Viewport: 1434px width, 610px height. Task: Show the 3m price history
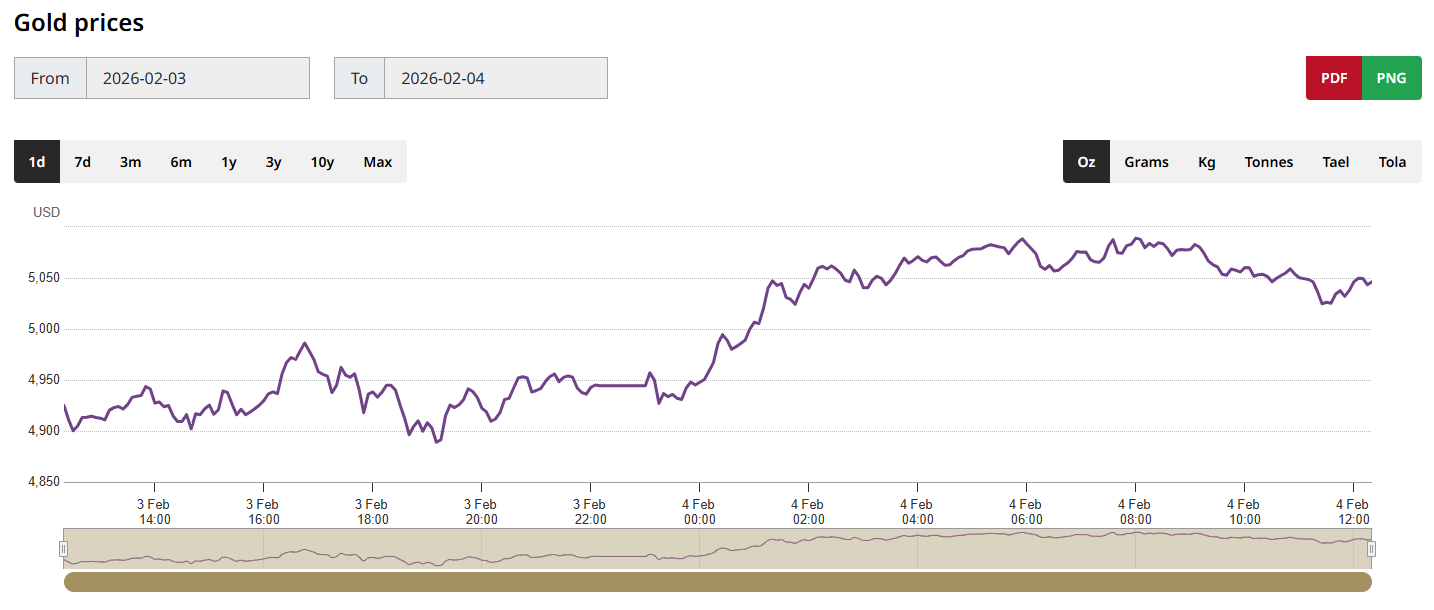pos(130,162)
